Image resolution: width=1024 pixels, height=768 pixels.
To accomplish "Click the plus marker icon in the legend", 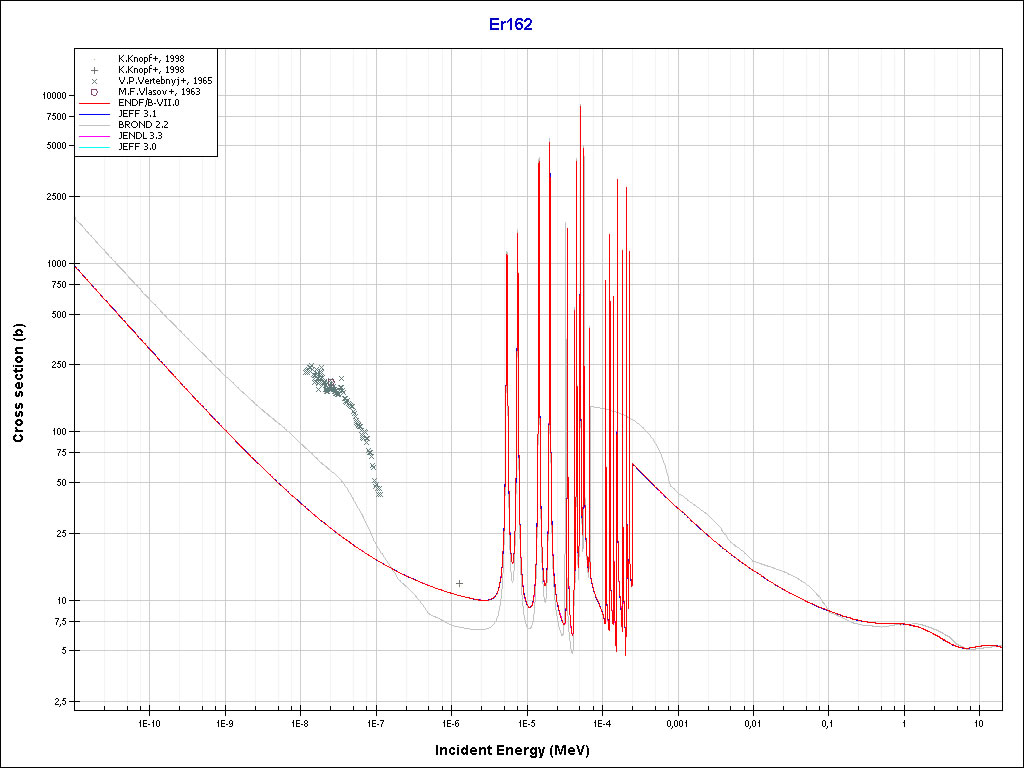I will pos(94,70).
